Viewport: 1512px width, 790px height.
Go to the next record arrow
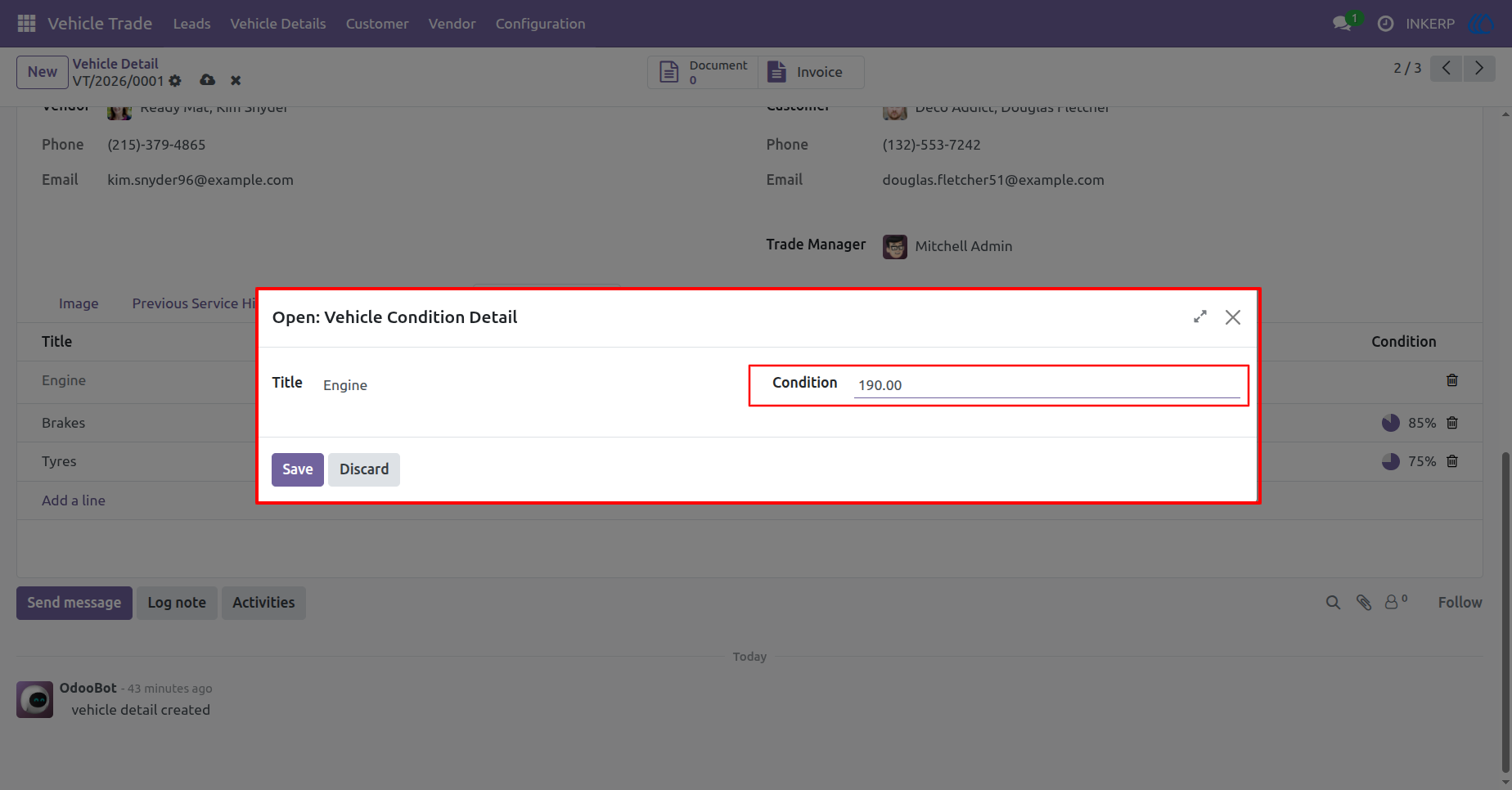1479,68
